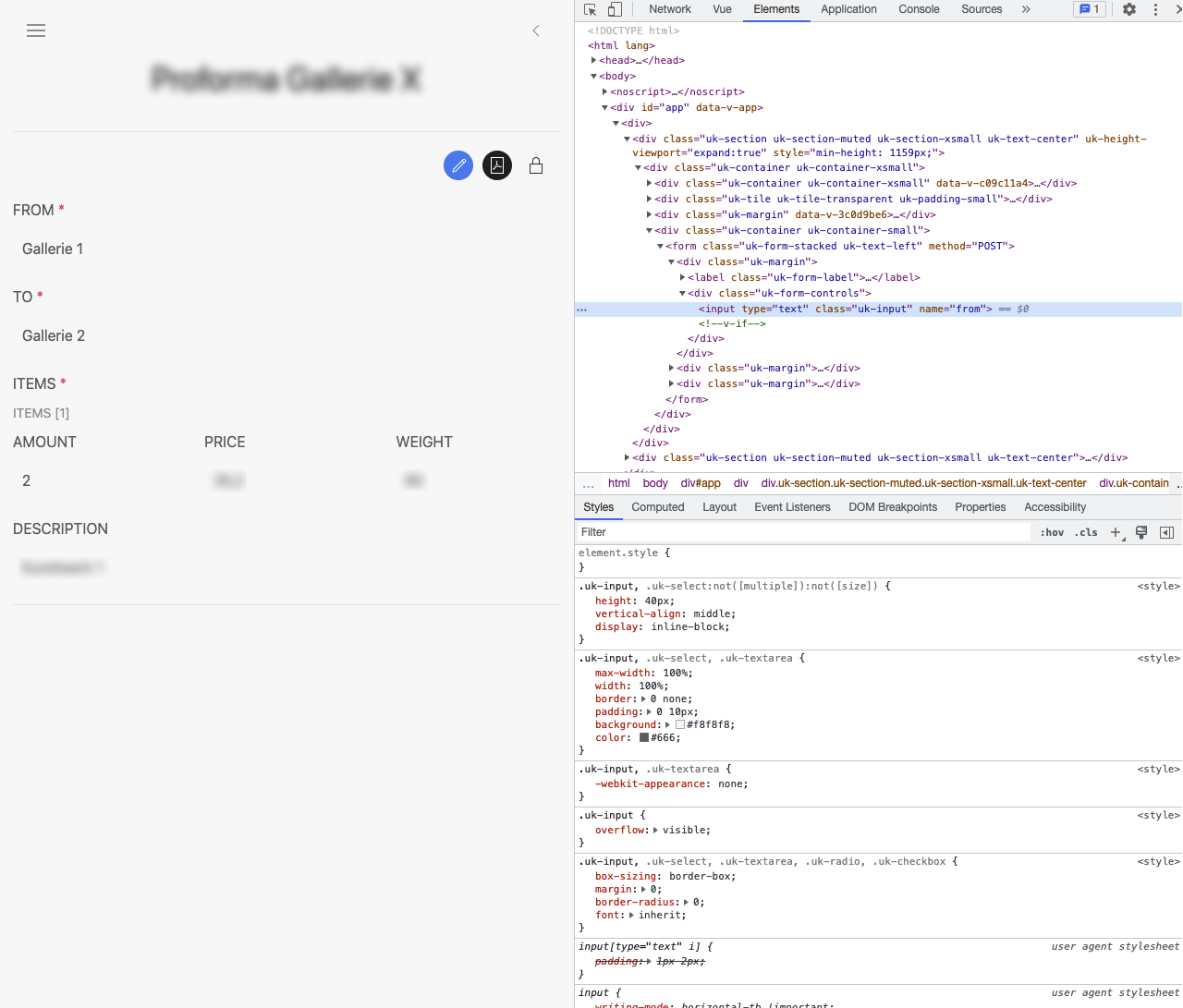The image size is (1183, 1008).
Task: Select the inspect element picker icon
Action: [x=589, y=9]
